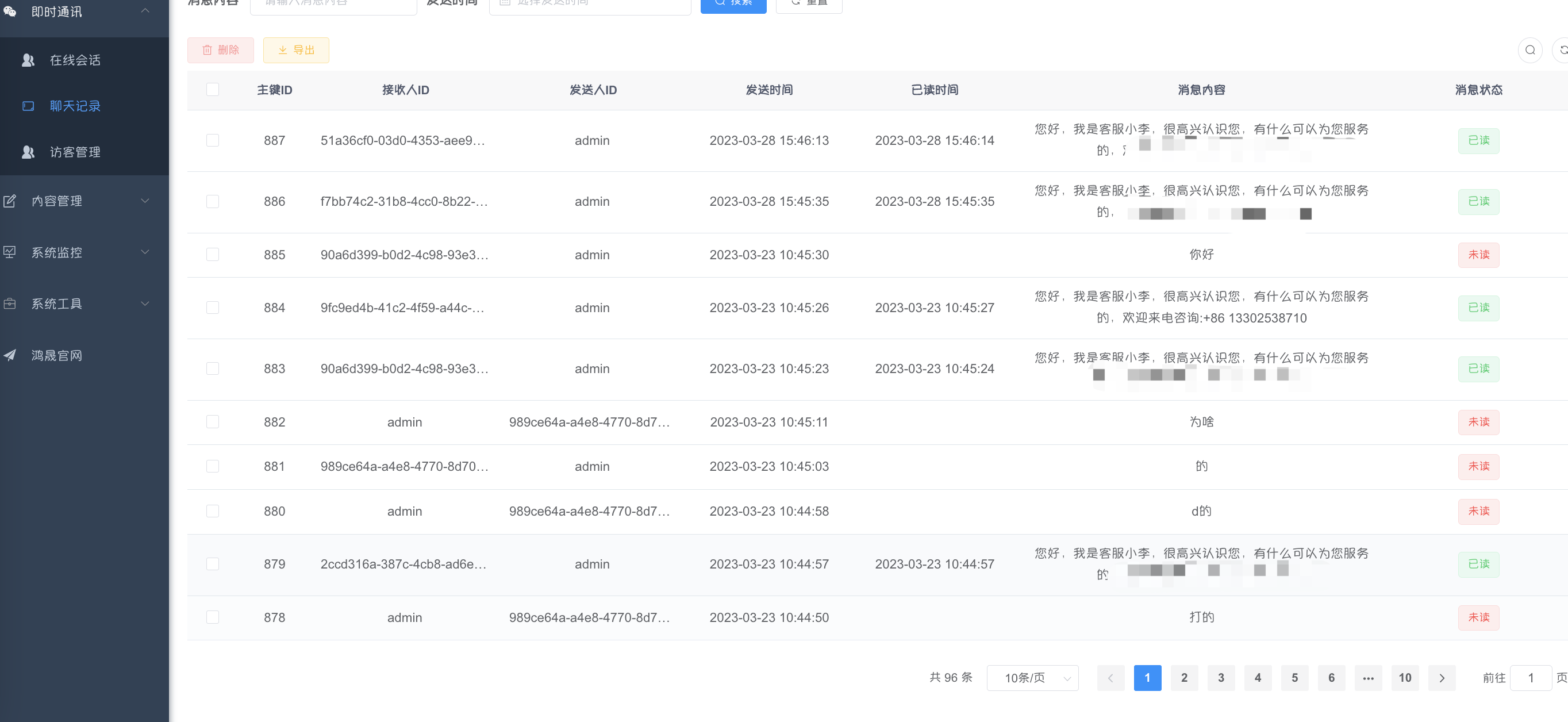The image size is (1568, 722).
Task: Click the red 删除 button
Action: tap(220, 50)
